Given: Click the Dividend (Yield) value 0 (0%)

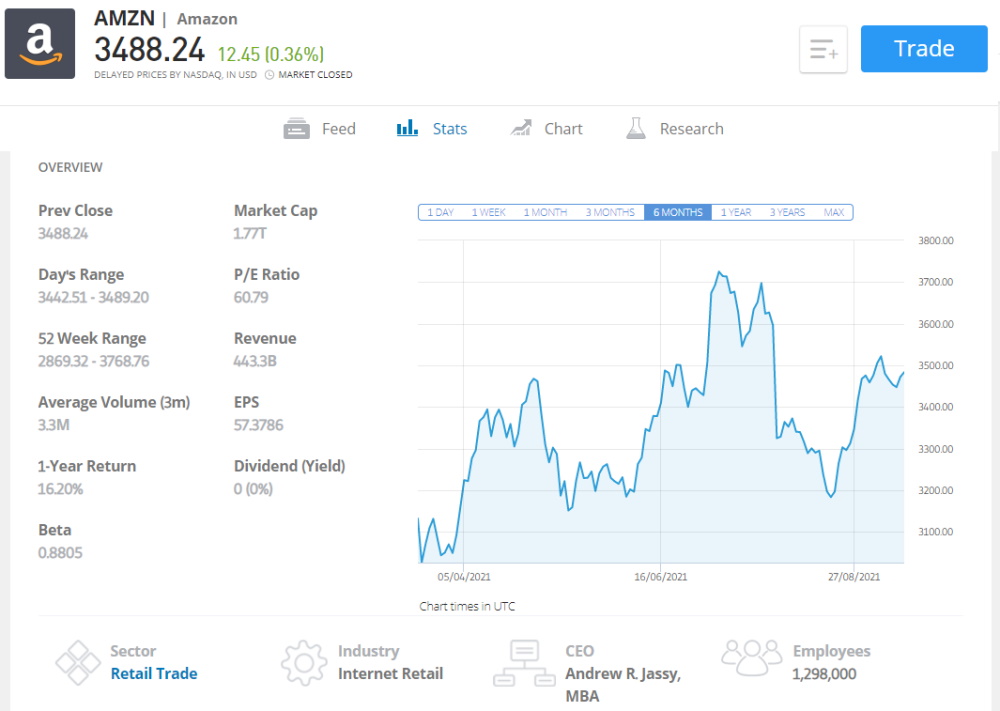Looking at the screenshot, I should point(253,489).
